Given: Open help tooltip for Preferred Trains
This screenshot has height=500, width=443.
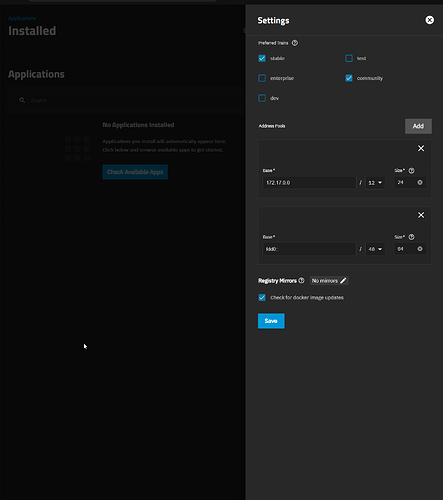Looking at the screenshot, I should click(295, 43).
